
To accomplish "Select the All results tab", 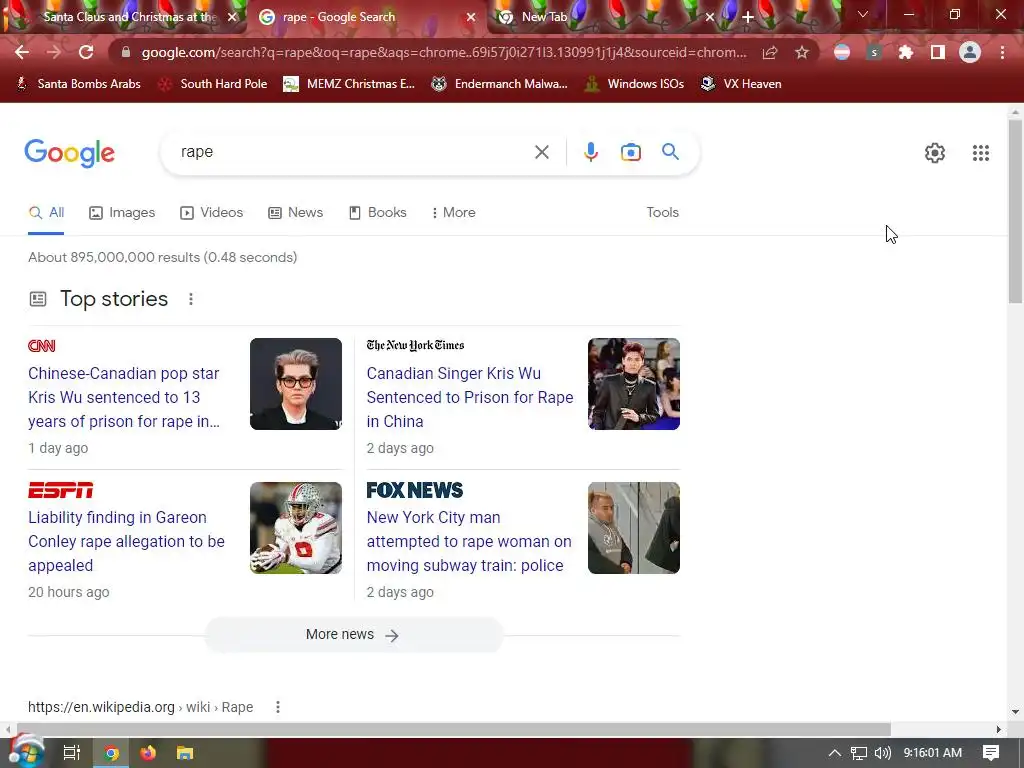I will (46, 212).
